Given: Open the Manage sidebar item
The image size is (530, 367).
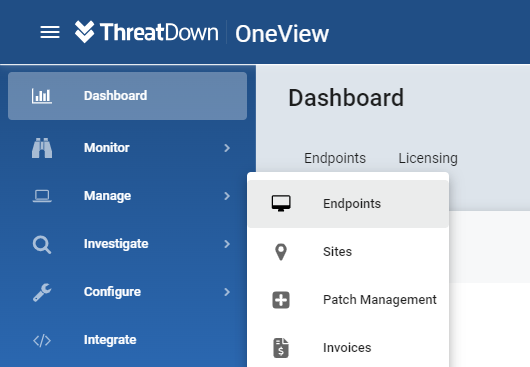Looking at the screenshot, I should coord(127,196).
